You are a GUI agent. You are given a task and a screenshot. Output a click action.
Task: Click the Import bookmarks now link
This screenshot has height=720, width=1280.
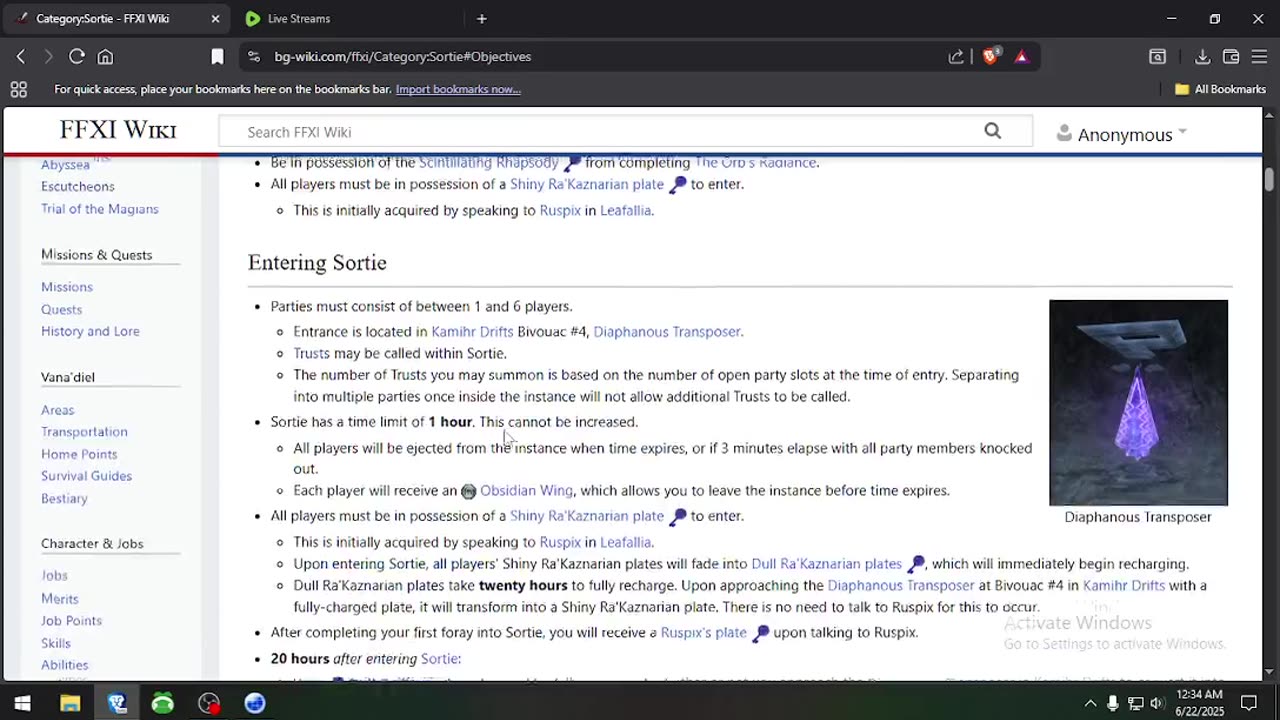click(458, 89)
